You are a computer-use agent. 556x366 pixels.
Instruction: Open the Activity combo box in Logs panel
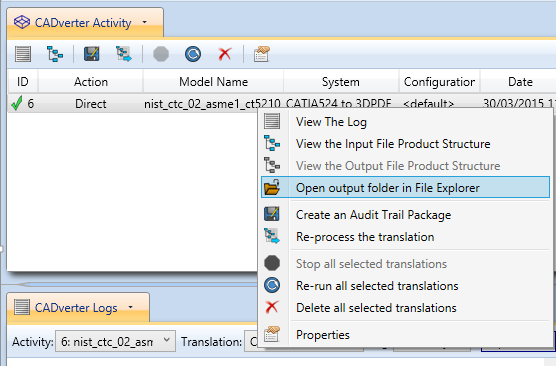pos(115,342)
